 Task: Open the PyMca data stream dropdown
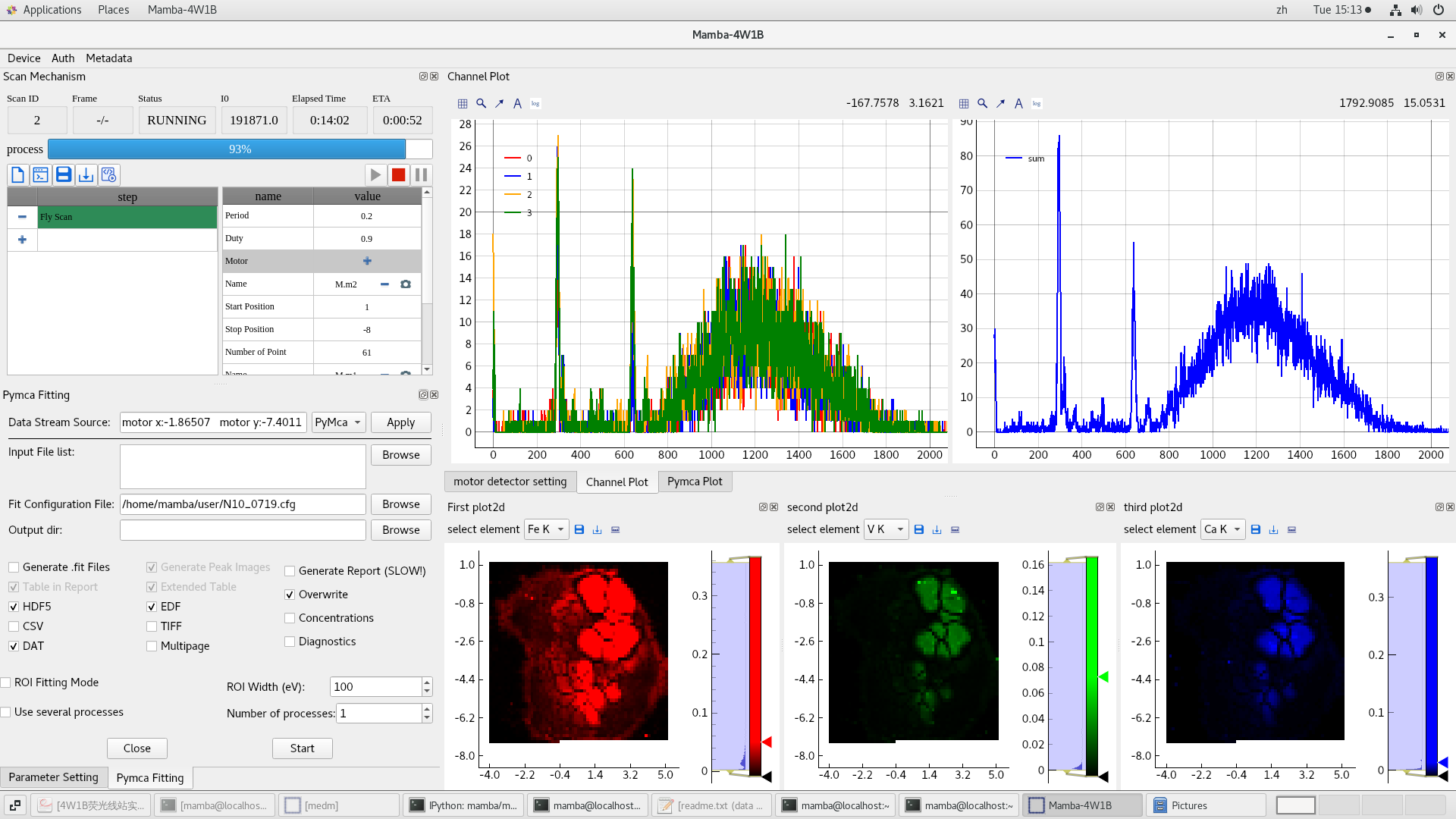coord(338,422)
